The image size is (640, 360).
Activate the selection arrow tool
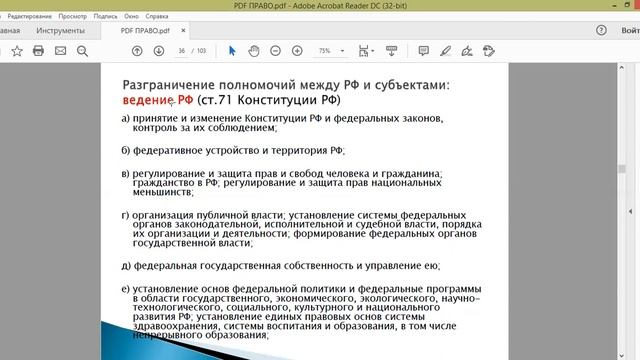click(x=232, y=51)
